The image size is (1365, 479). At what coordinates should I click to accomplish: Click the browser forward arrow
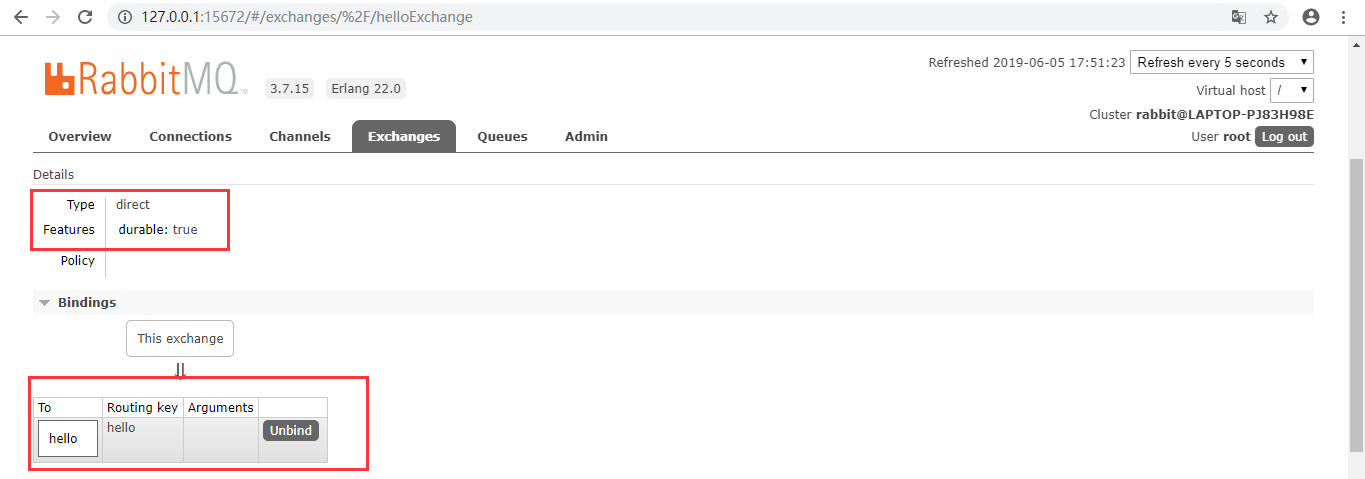point(53,17)
